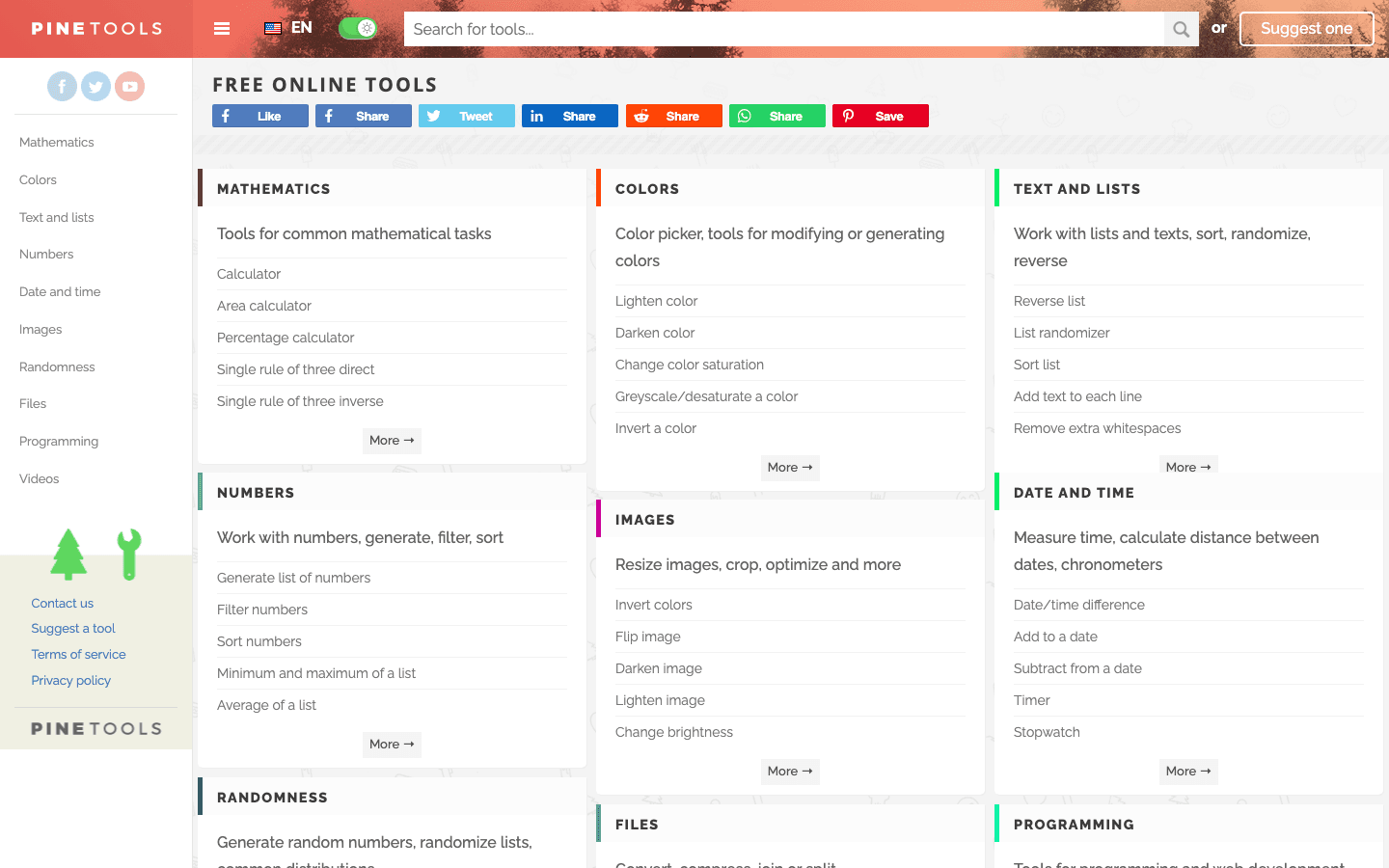This screenshot has height=868, width=1389.
Task: Share the page via the Reddit button
Action: click(673, 116)
